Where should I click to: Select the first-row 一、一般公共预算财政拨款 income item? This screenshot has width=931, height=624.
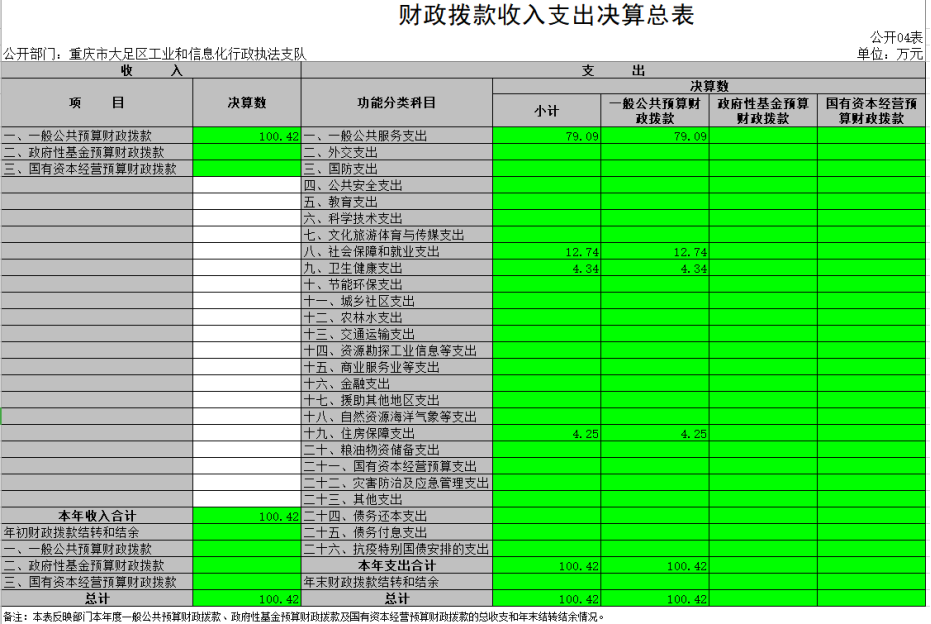[x=97, y=136]
